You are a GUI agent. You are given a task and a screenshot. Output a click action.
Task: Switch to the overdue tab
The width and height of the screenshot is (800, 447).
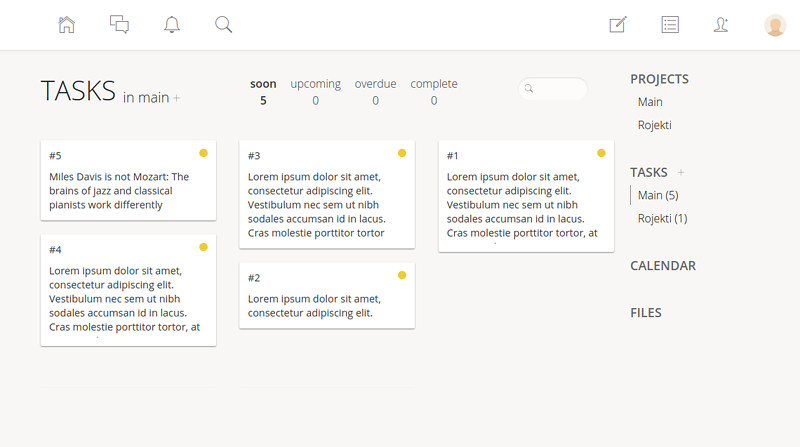tap(375, 84)
